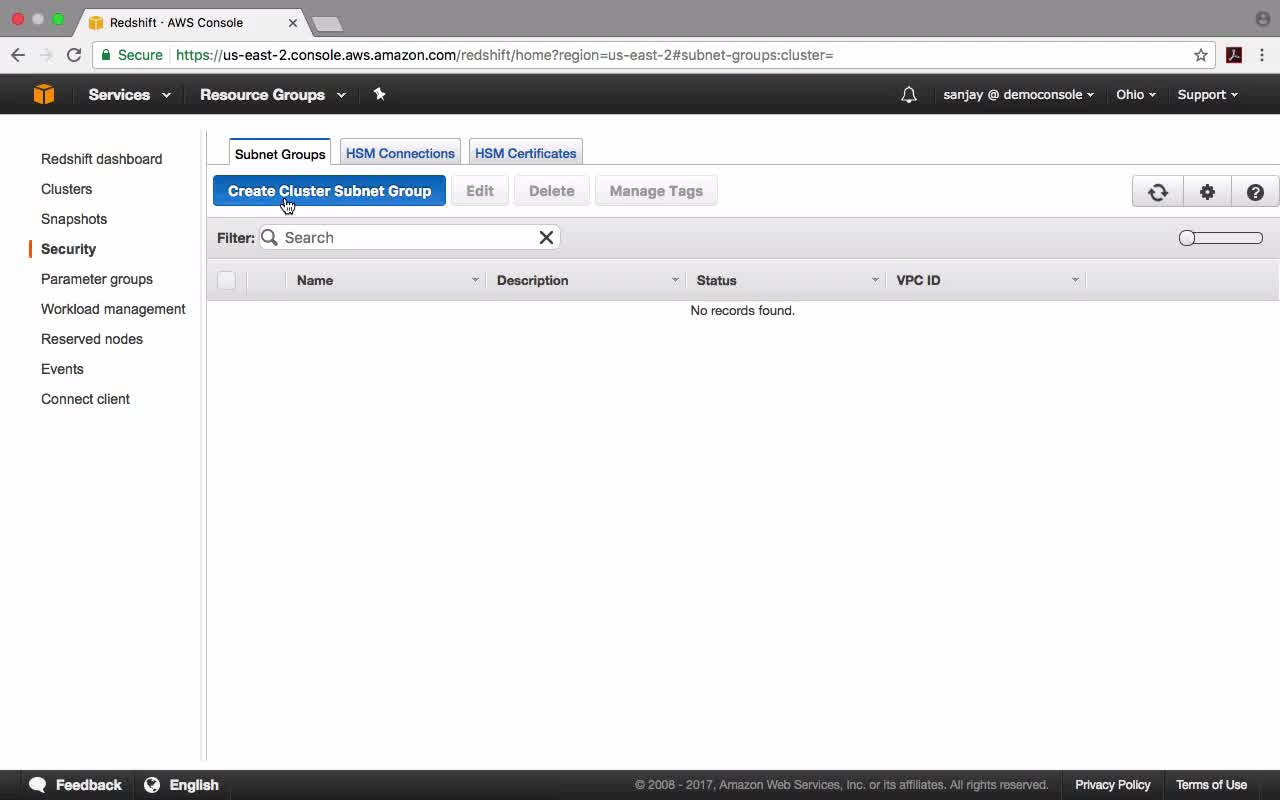
Task: Open the Terms of Use link
Action: coord(1211,785)
